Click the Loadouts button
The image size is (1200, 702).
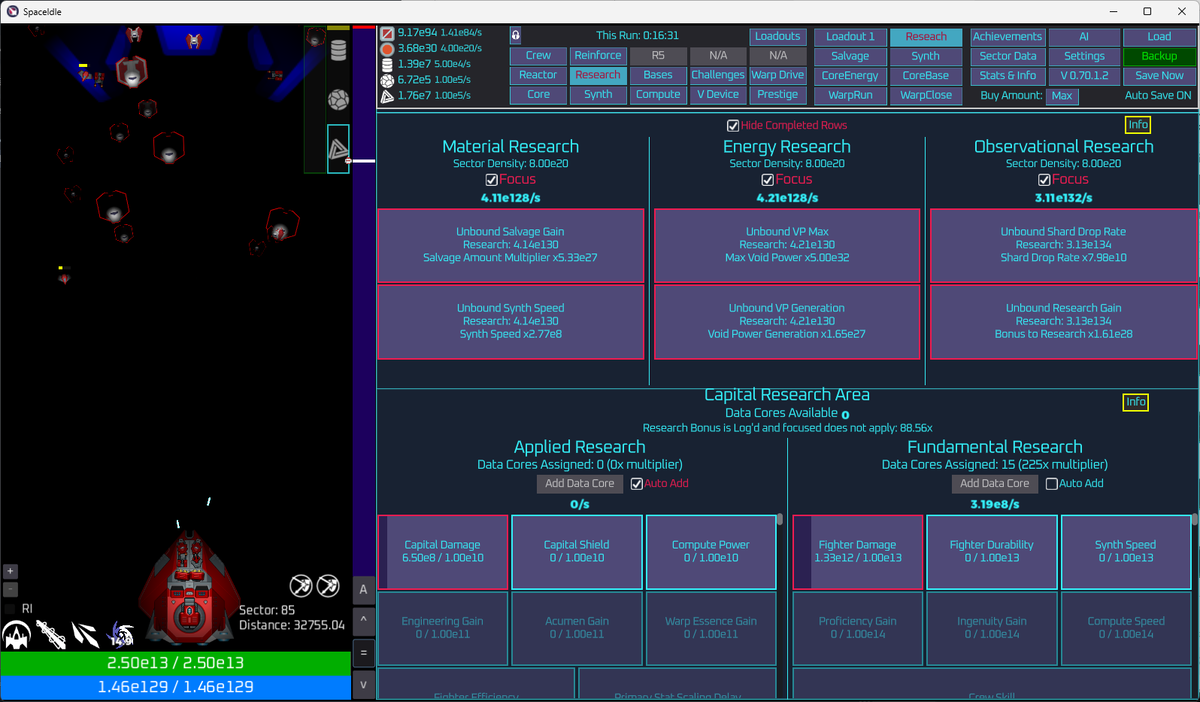[778, 36]
